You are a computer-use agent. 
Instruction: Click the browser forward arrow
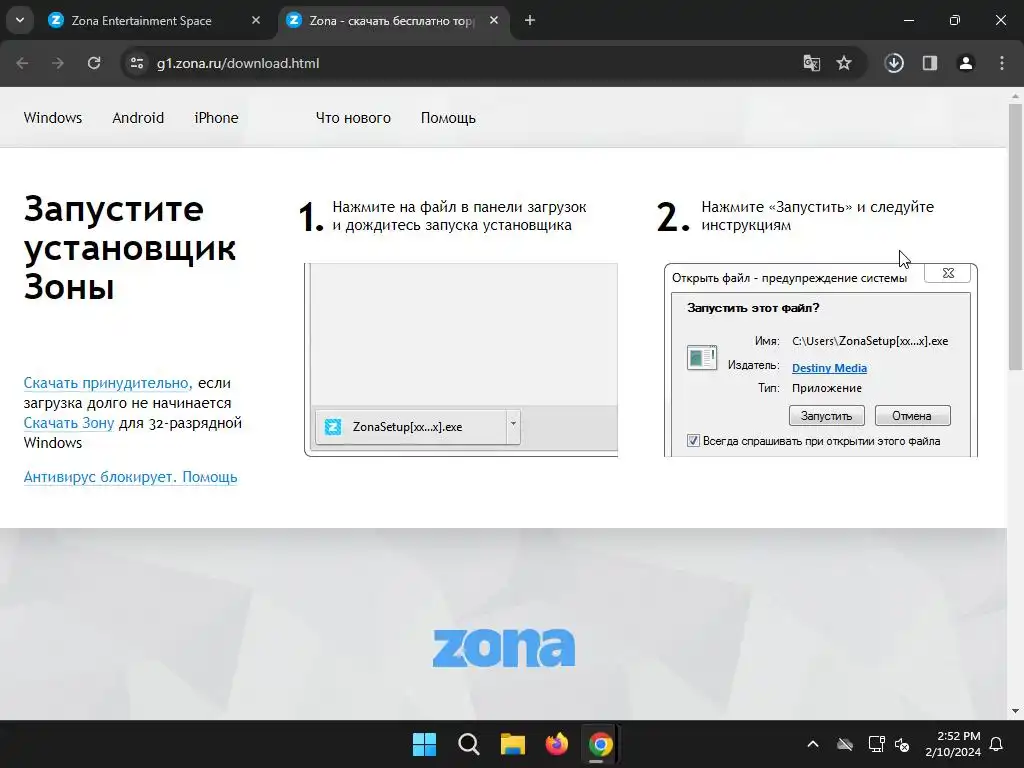point(58,63)
